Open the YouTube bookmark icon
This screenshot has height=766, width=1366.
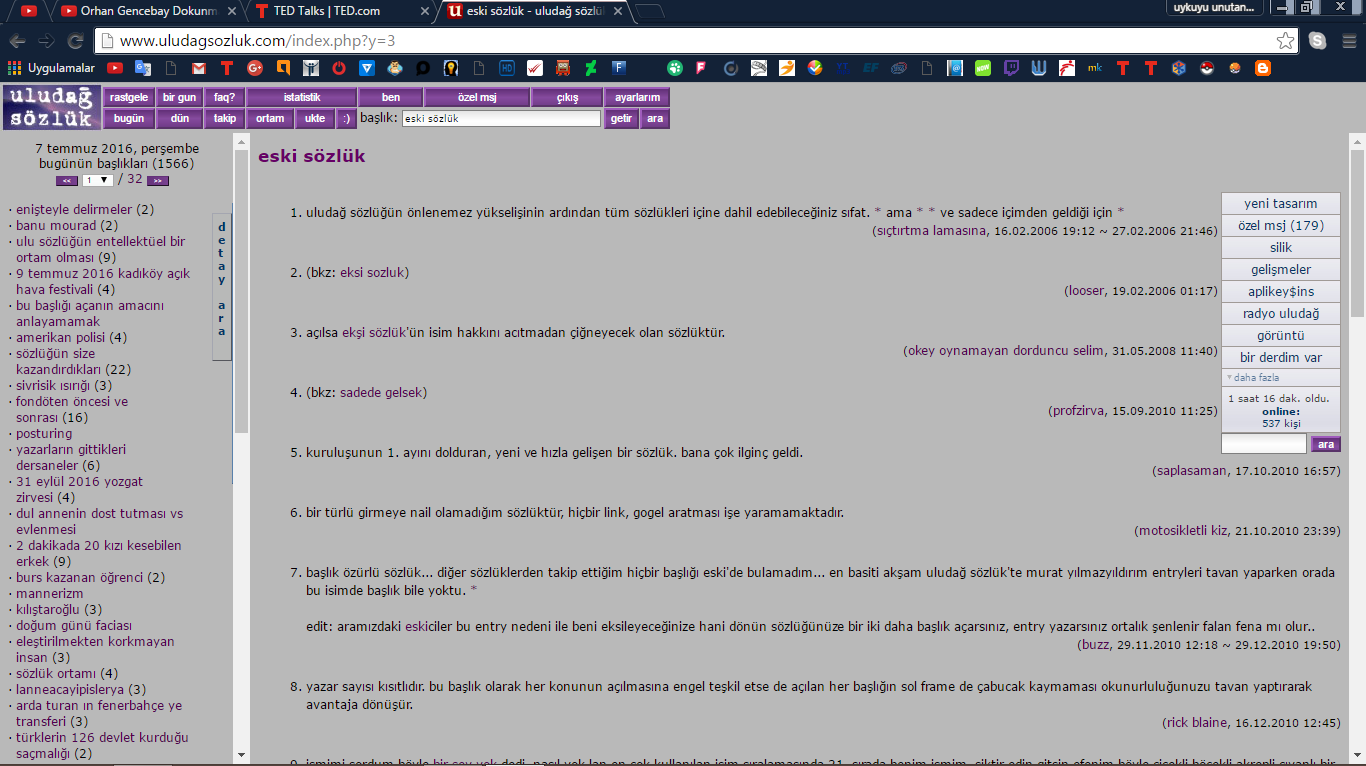tap(115, 68)
